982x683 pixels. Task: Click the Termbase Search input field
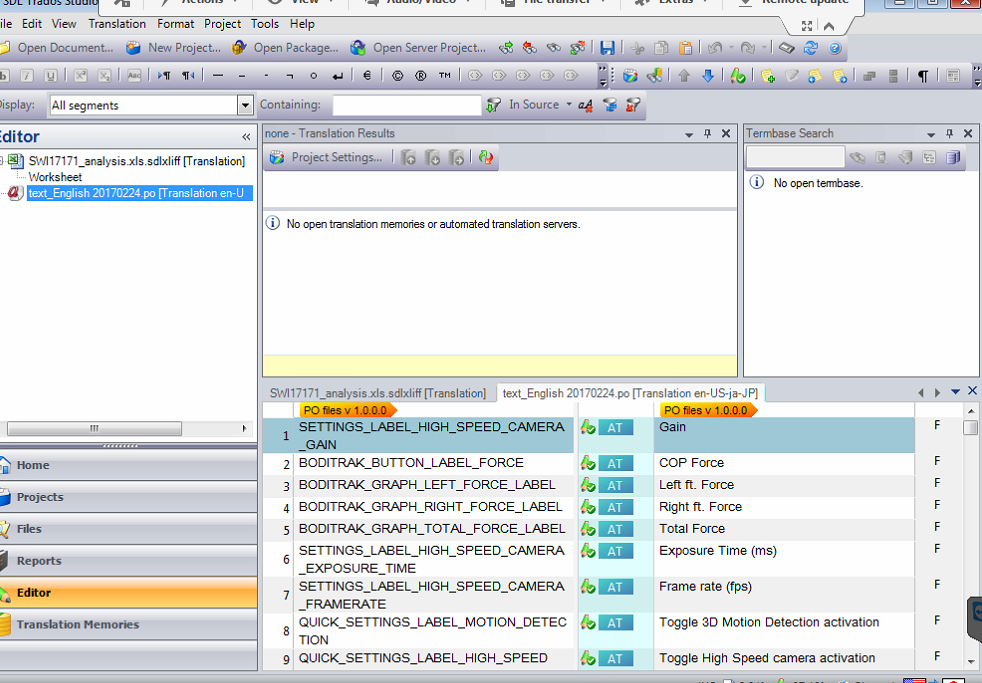(795, 157)
